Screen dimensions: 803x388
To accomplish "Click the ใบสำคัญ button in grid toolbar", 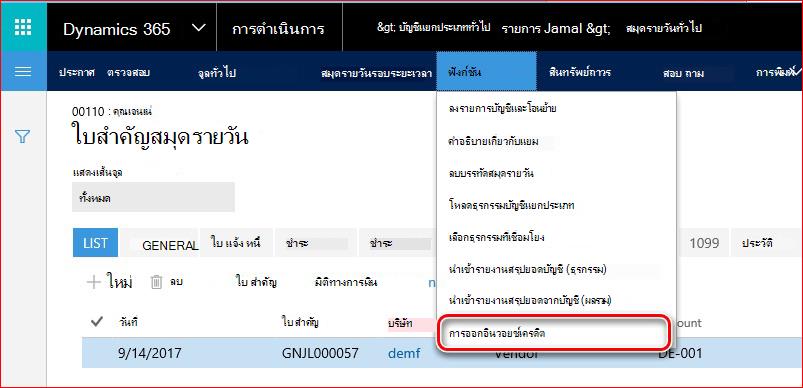I will 257,282.
